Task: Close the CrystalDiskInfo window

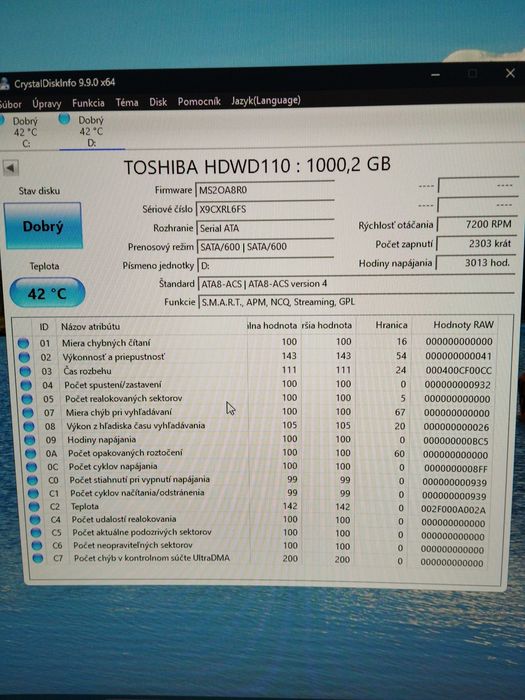Action: tap(510, 73)
